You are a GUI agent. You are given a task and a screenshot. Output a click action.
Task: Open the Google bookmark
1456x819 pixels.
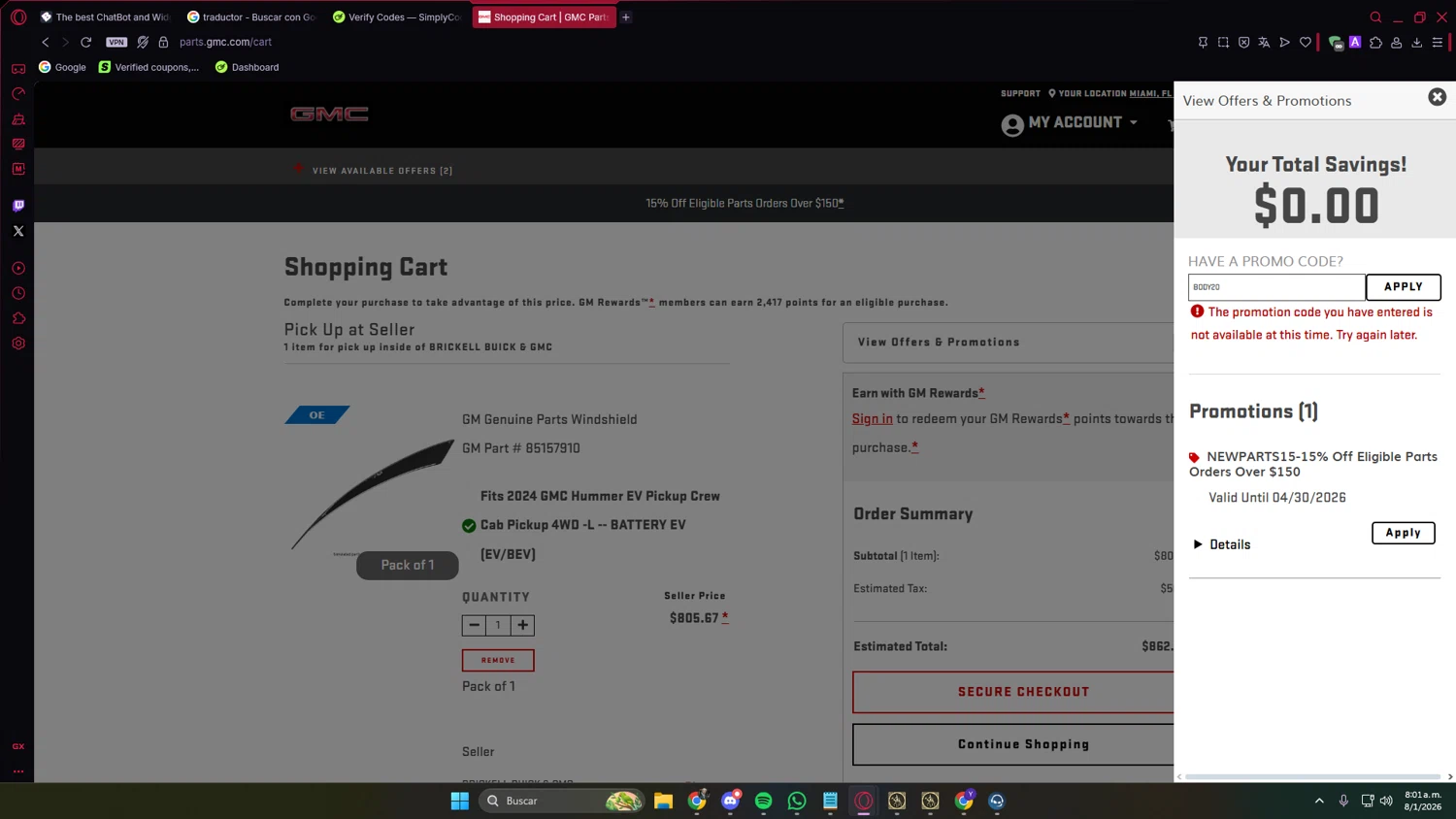coord(62,67)
